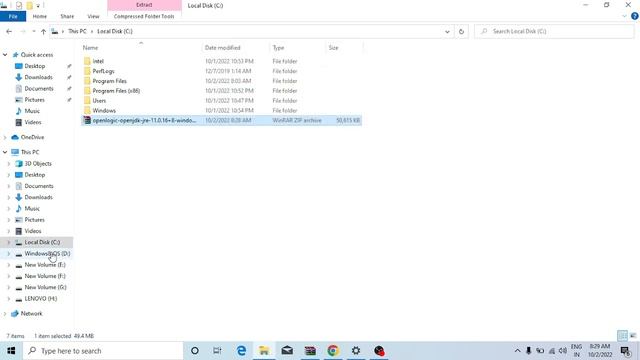The image size is (640, 360).
Task: Select 3D Objects under This PC
Action: click(38, 163)
